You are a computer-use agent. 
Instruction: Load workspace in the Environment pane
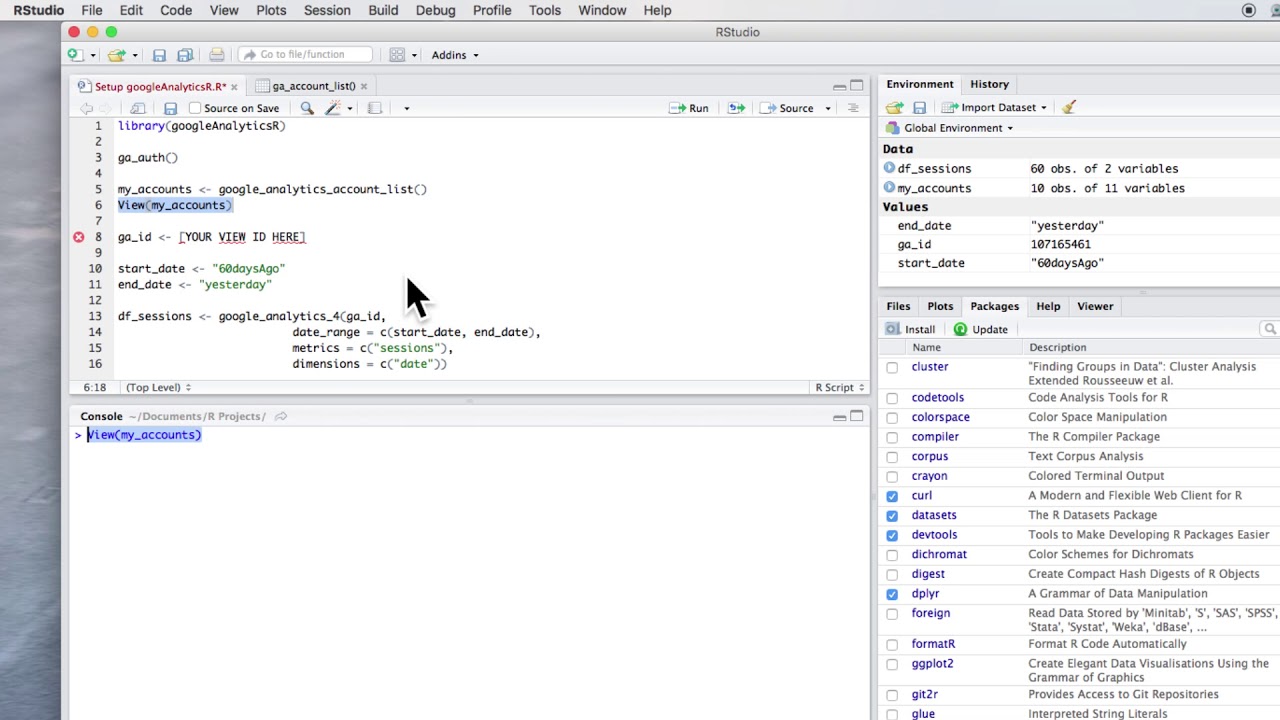coord(894,107)
